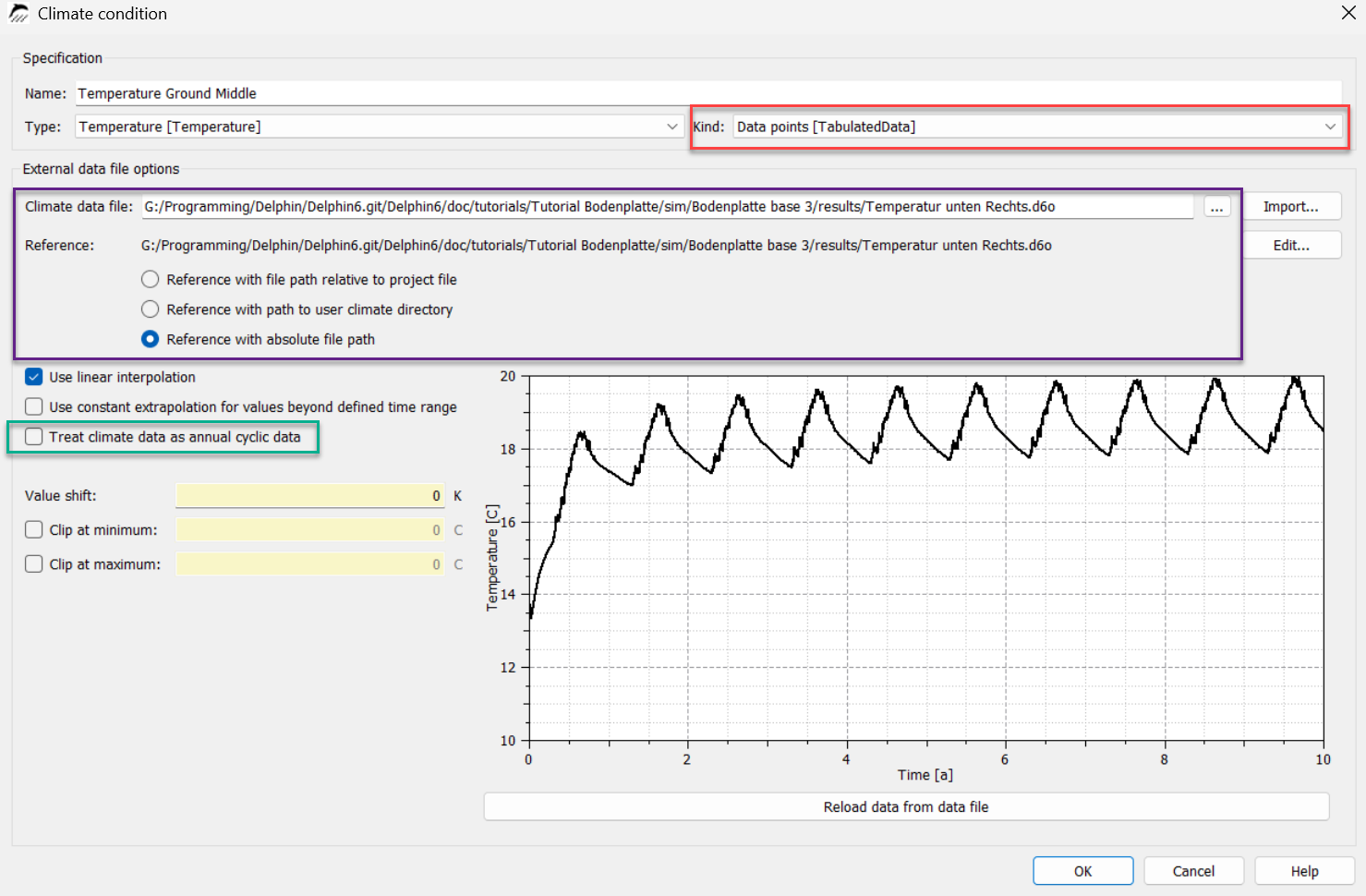Click the Climate data file path field
This screenshot has height=896, width=1366.
coord(668,207)
